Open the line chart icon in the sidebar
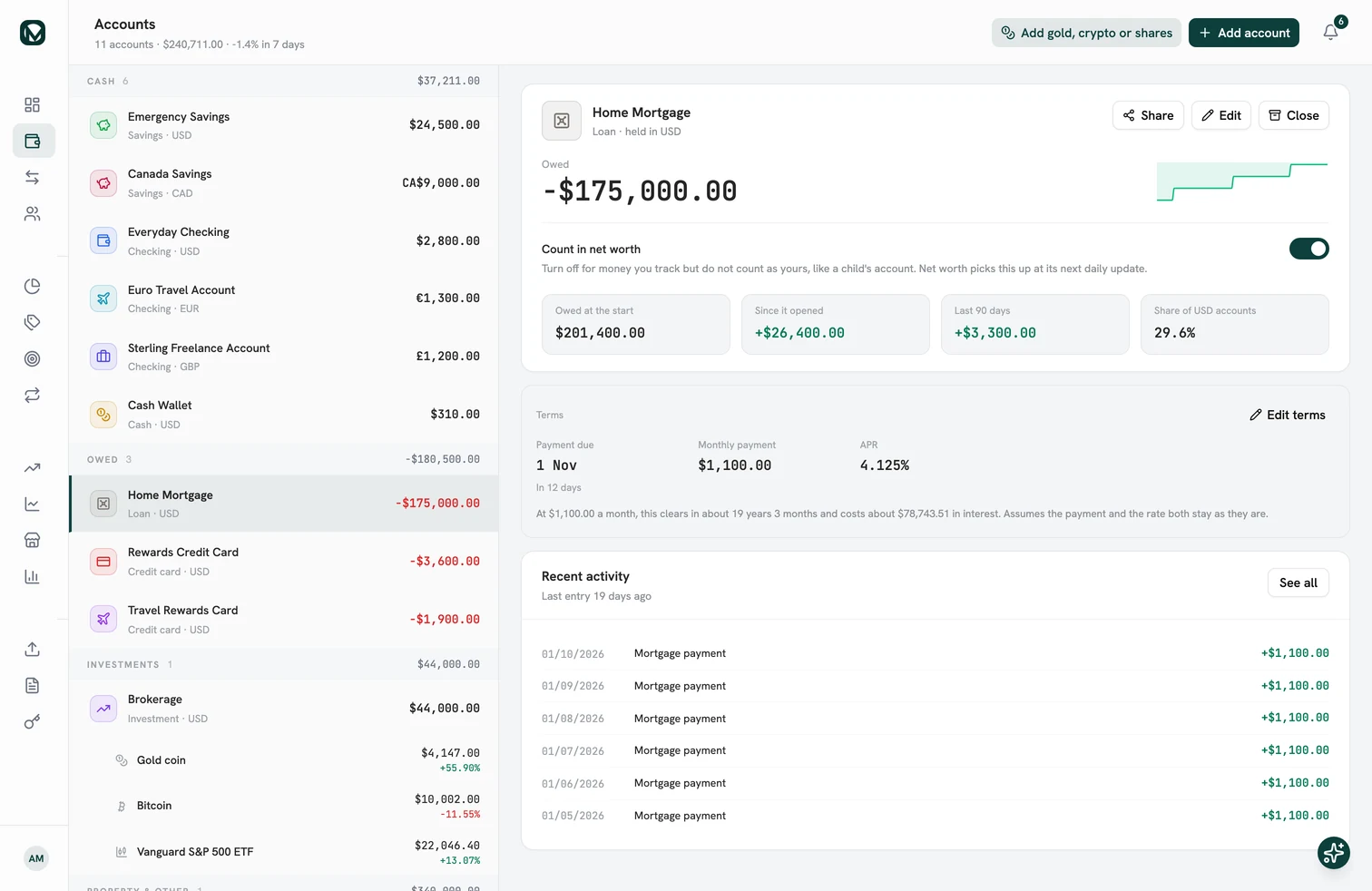 coord(33,504)
